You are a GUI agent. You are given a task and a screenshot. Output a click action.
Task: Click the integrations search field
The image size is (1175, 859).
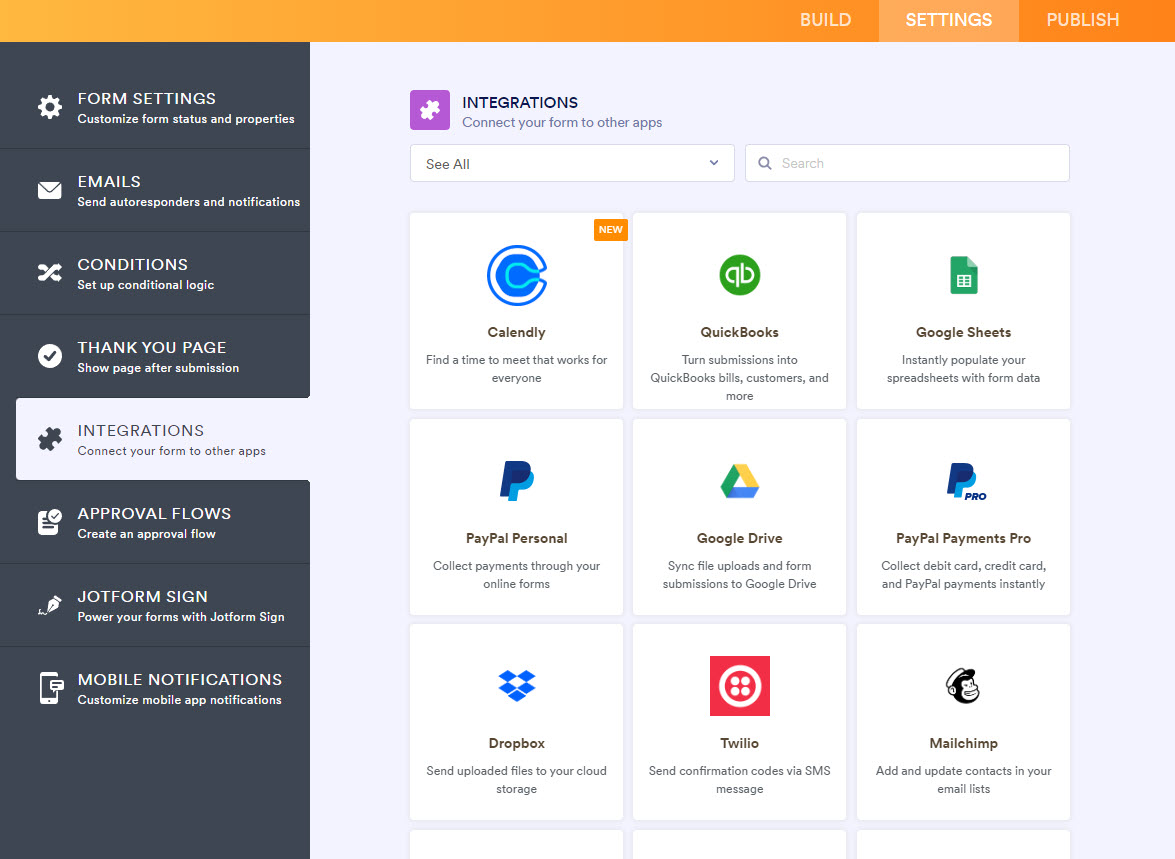click(907, 164)
